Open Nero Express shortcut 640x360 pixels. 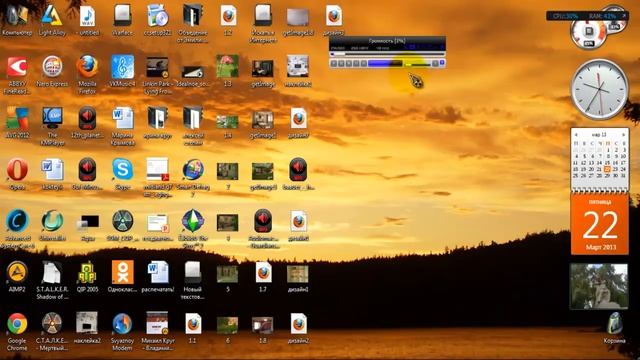[52, 71]
